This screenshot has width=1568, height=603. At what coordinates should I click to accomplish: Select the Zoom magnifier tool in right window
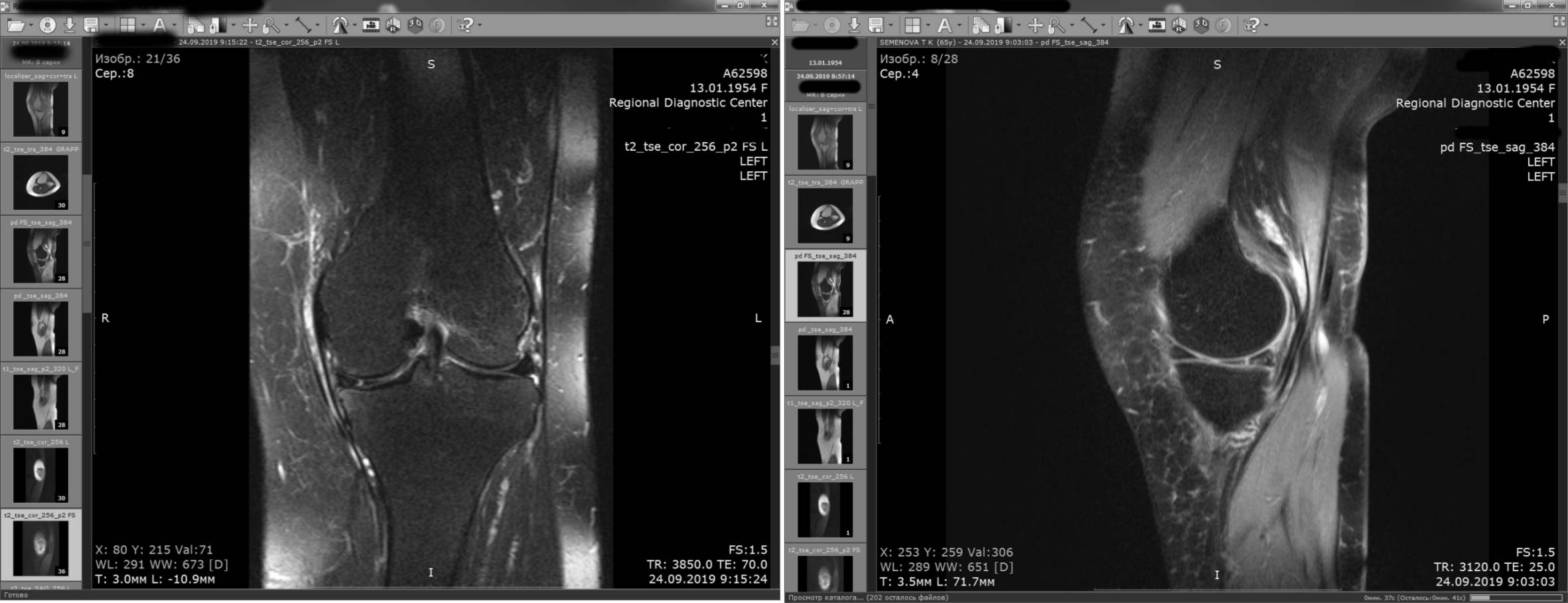click(x=1056, y=25)
